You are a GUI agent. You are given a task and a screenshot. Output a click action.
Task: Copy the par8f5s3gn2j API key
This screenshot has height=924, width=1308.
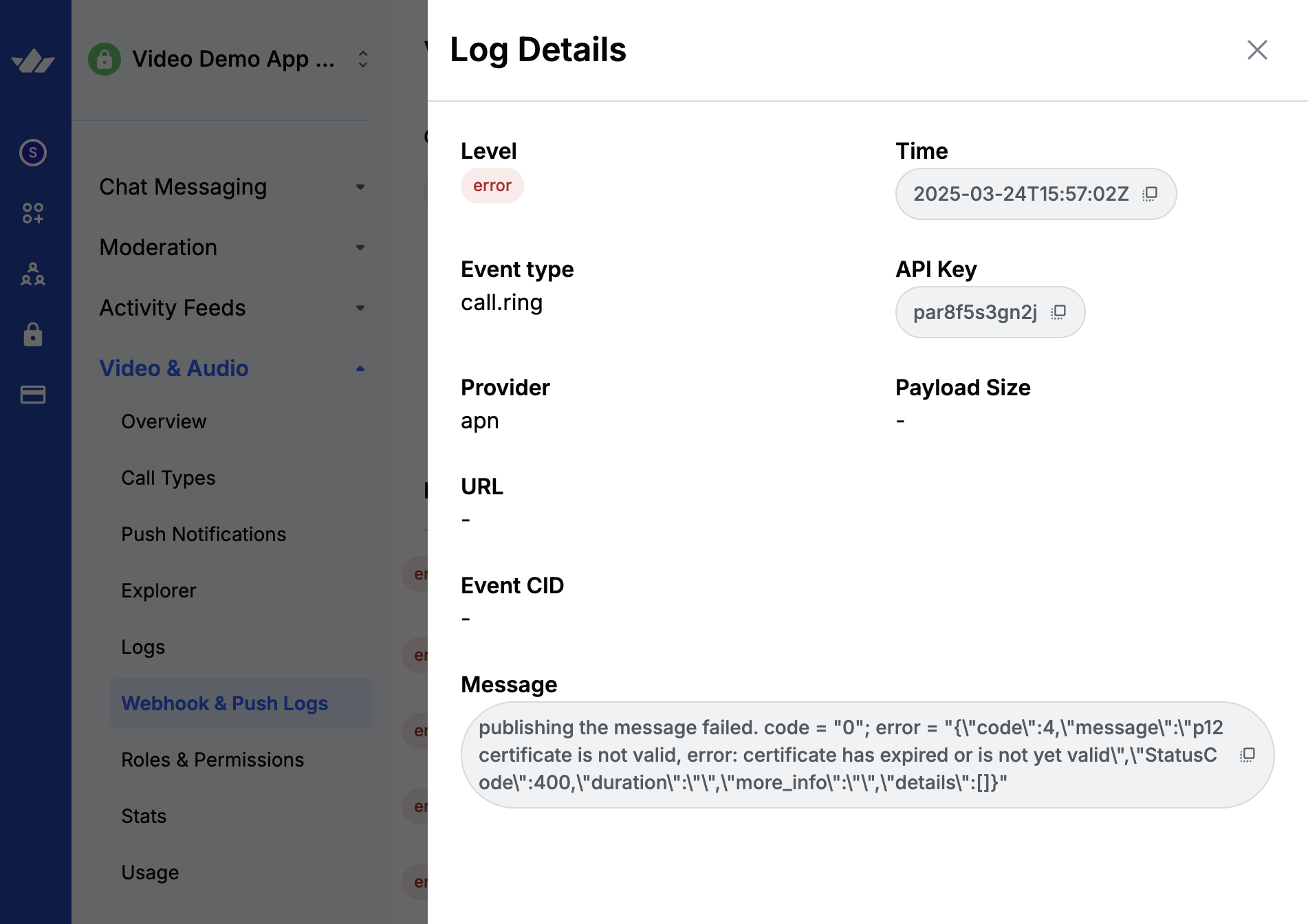(x=1058, y=311)
